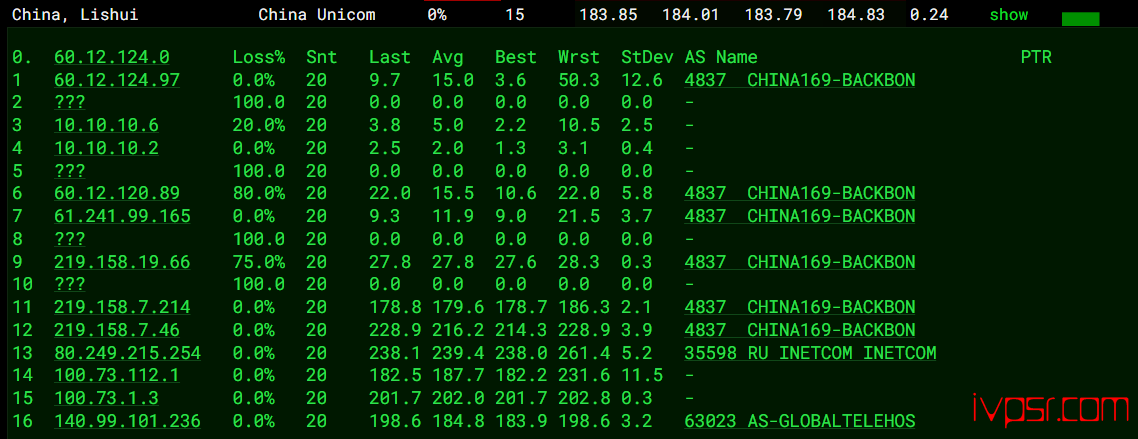This screenshot has width=1138, height=439.
Task: Open the 60.12.124.97 IP link
Action: [117, 80]
